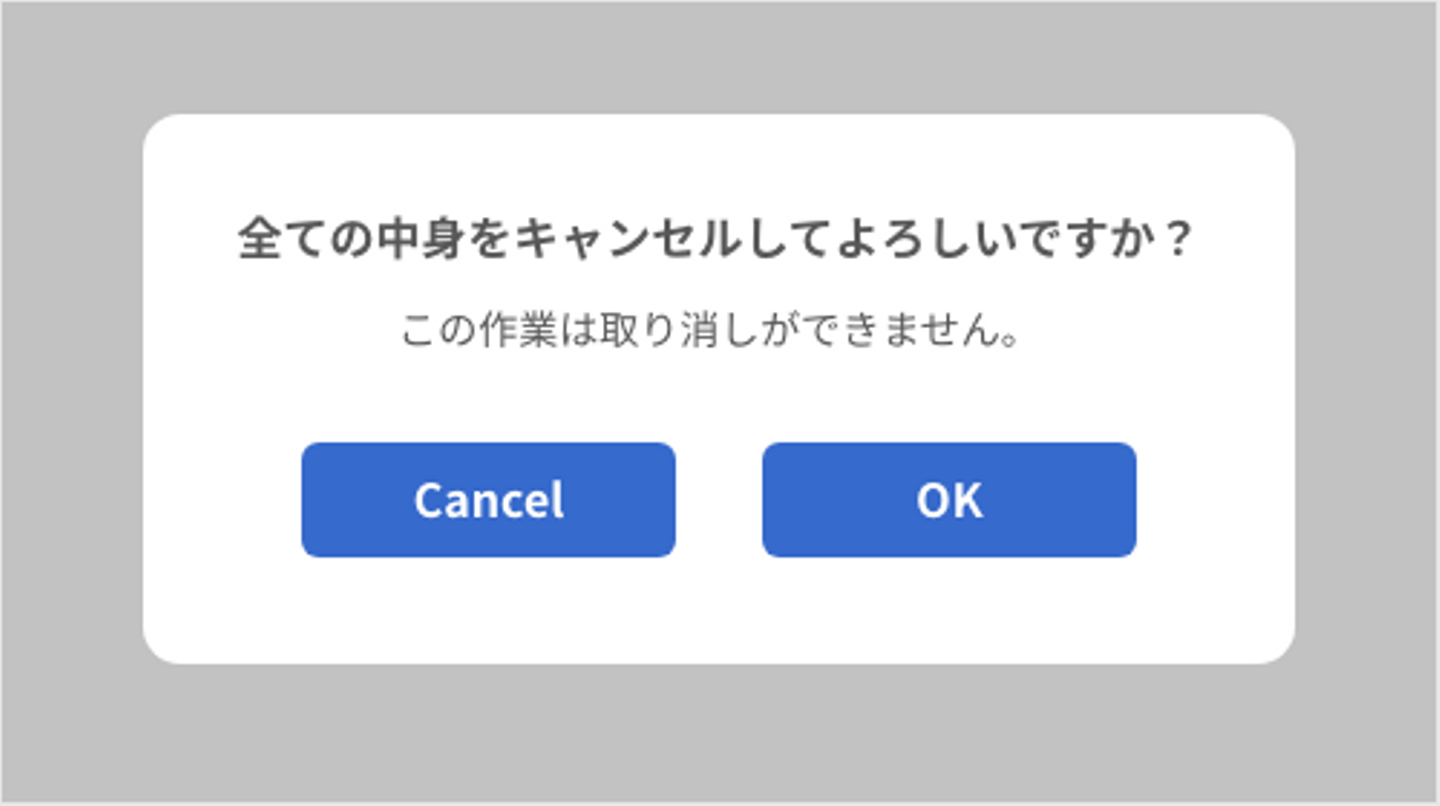Viewport: 1440px width, 806px height.
Task: Click the '全ての中身をキャンセルしてよろしいですか？' title
Action: 717,241
